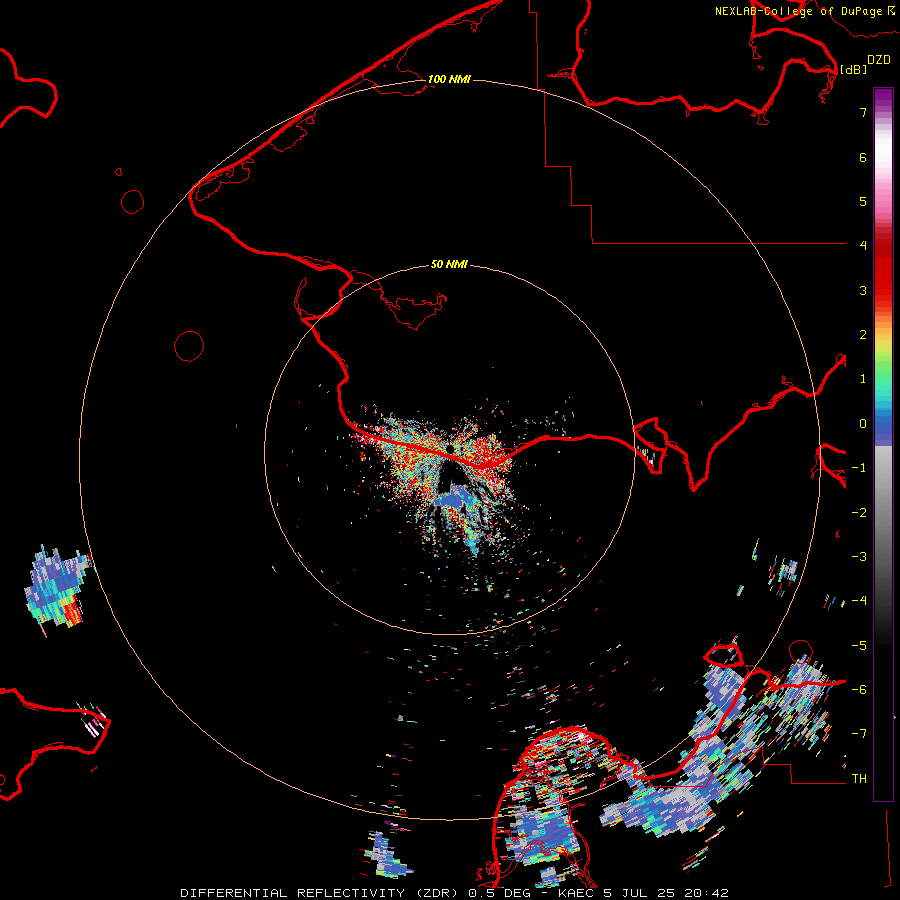Select the 1 value on dB scale
This screenshot has height=900, width=900.
coord(863,379)
